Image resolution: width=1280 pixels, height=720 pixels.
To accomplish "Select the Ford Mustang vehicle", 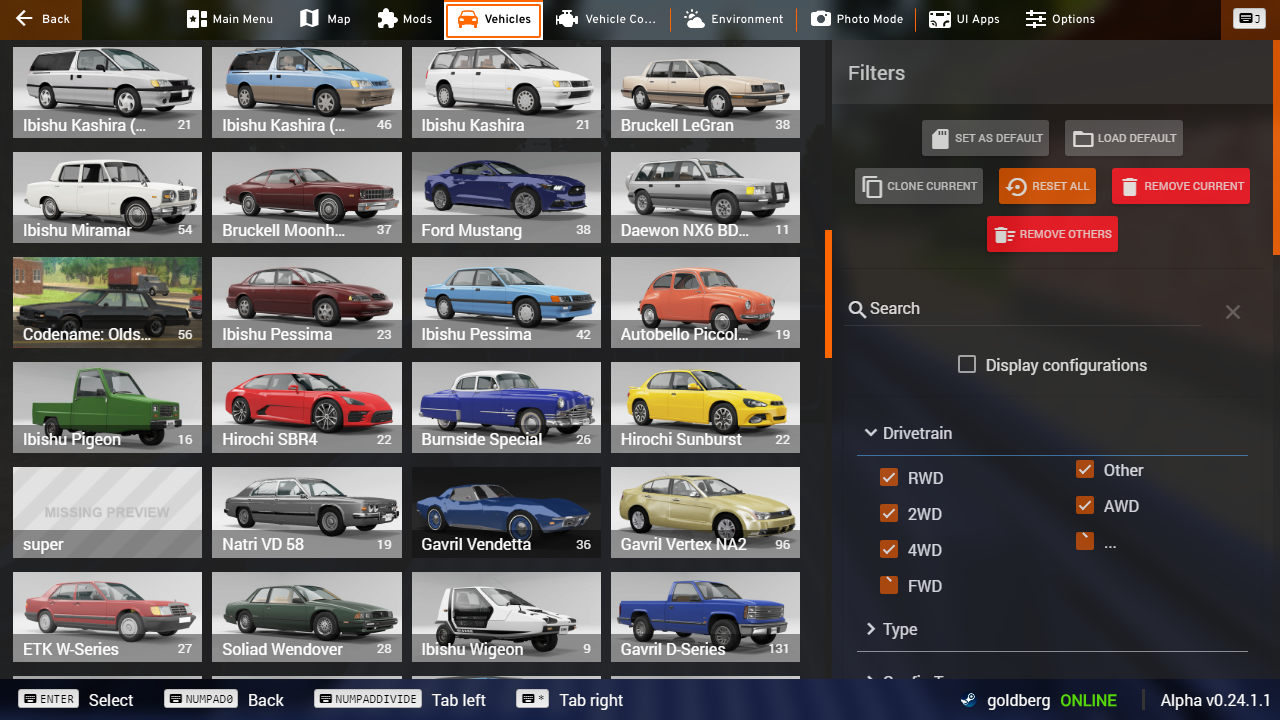I will [x=506, y=197].
